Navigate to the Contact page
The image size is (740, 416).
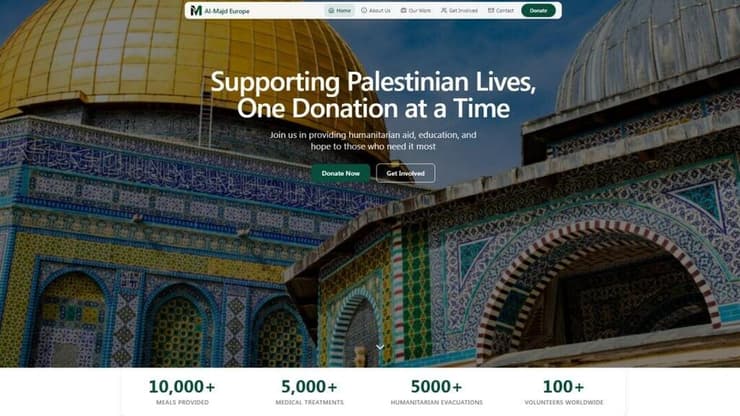(501, 10)
